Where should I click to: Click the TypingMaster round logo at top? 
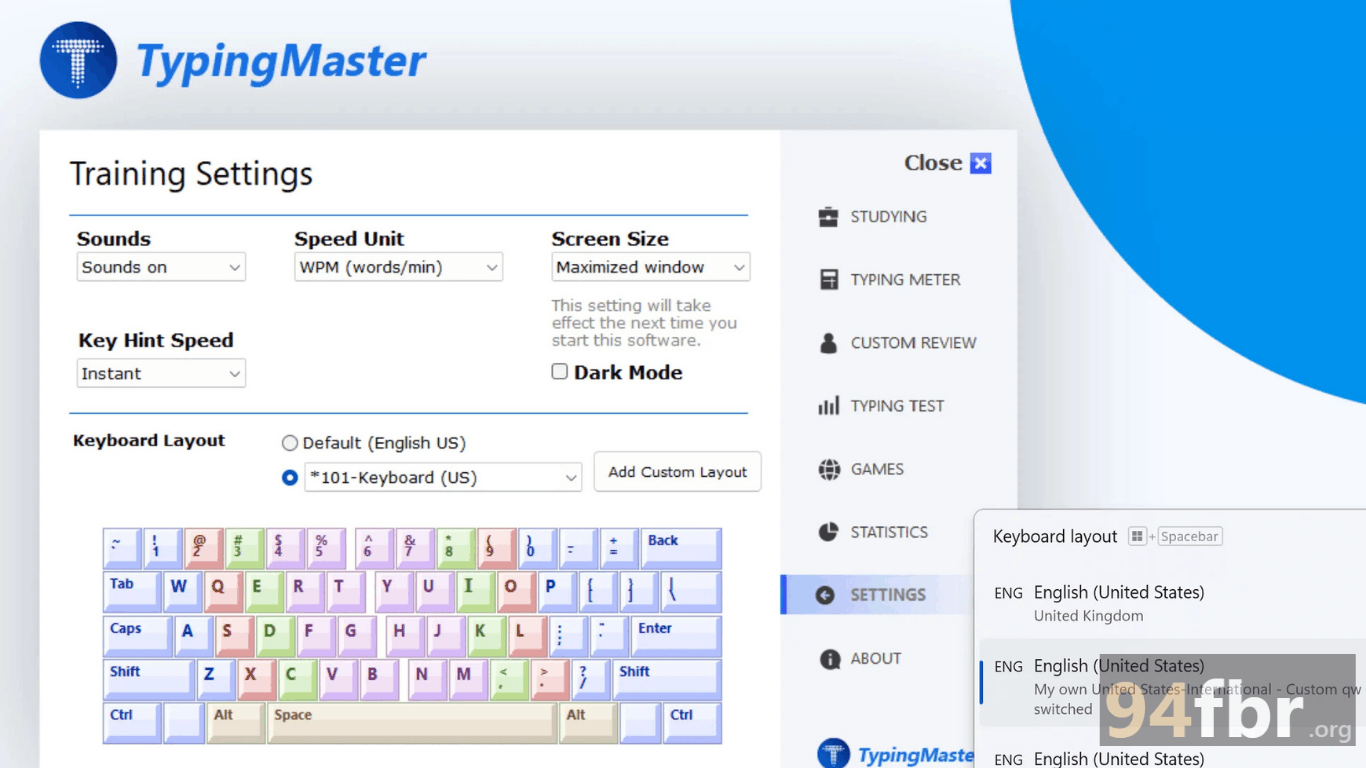(79, 60)
